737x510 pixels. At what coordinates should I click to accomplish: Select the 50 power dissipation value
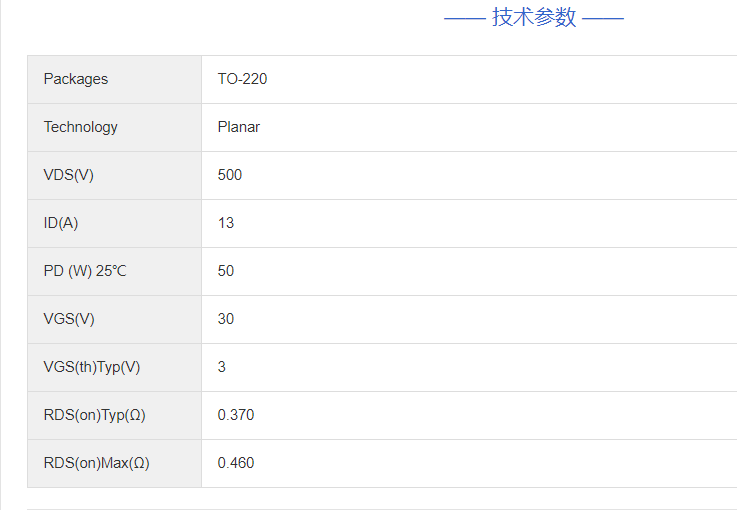(x=226, y=271)
